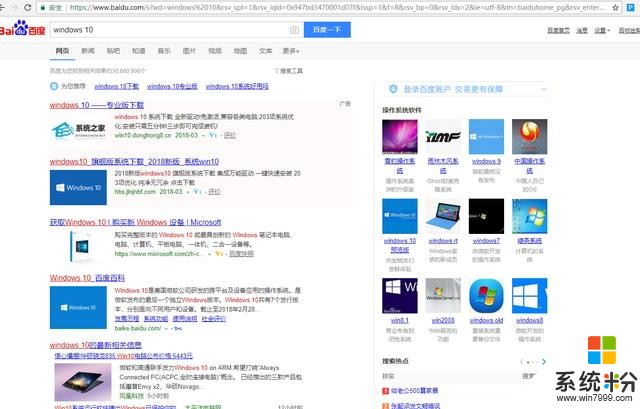Open 百度快照 for Microsoft result
The image size is (640, 409).
[x=241, y=253]
